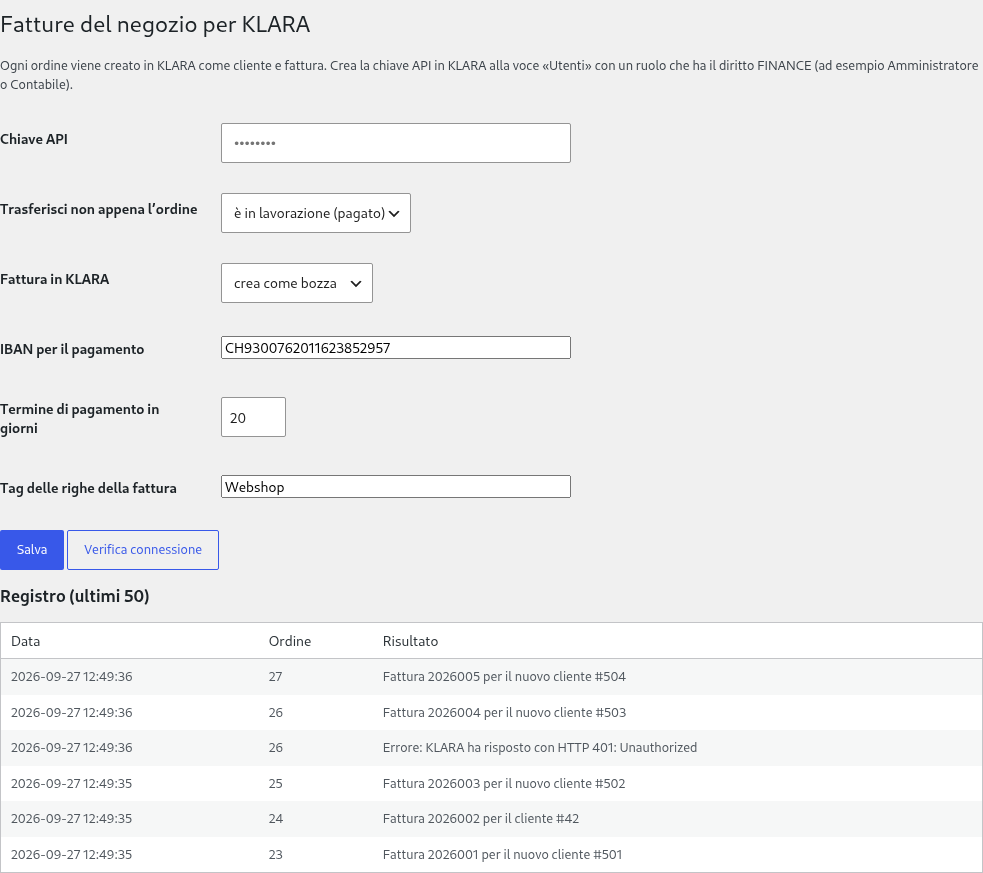Image resolution: width=983 pixels, height=873 pixels.
Task: Select the 'HTTP 401: Unauthorized' error entry
Action: (x=540, y=748)
